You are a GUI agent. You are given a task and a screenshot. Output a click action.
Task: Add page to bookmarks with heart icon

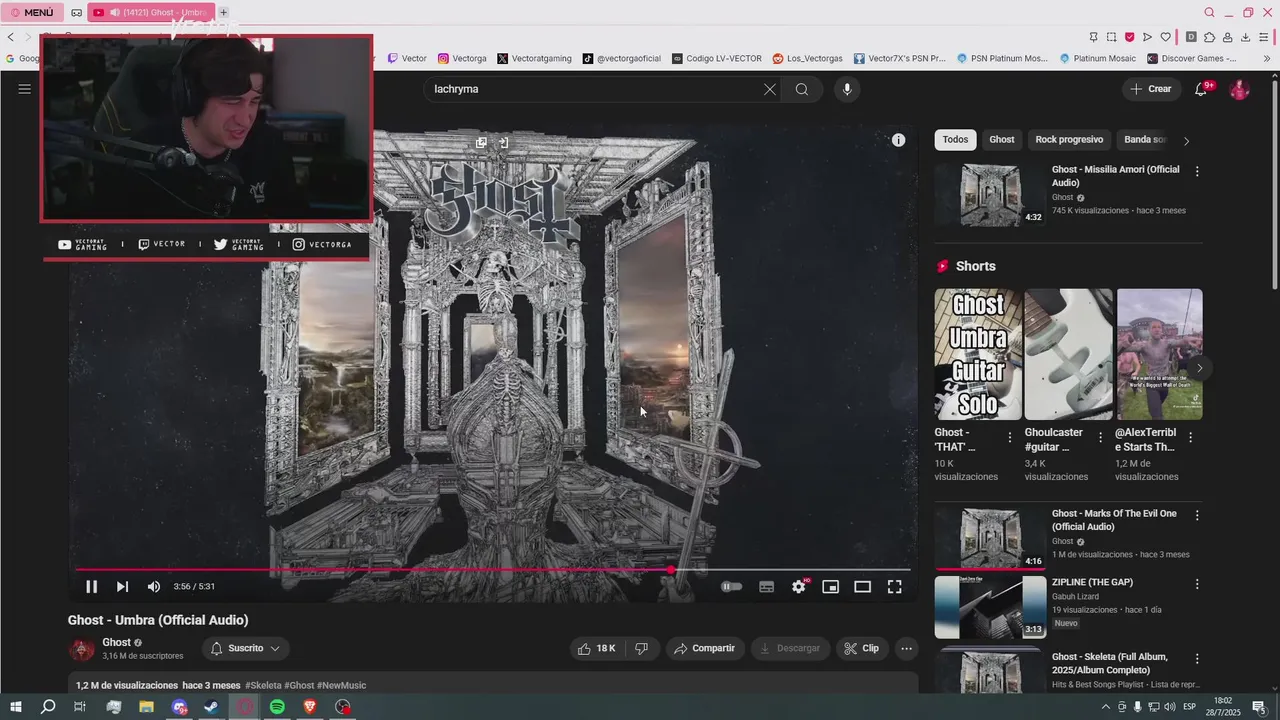[1165, 37]
